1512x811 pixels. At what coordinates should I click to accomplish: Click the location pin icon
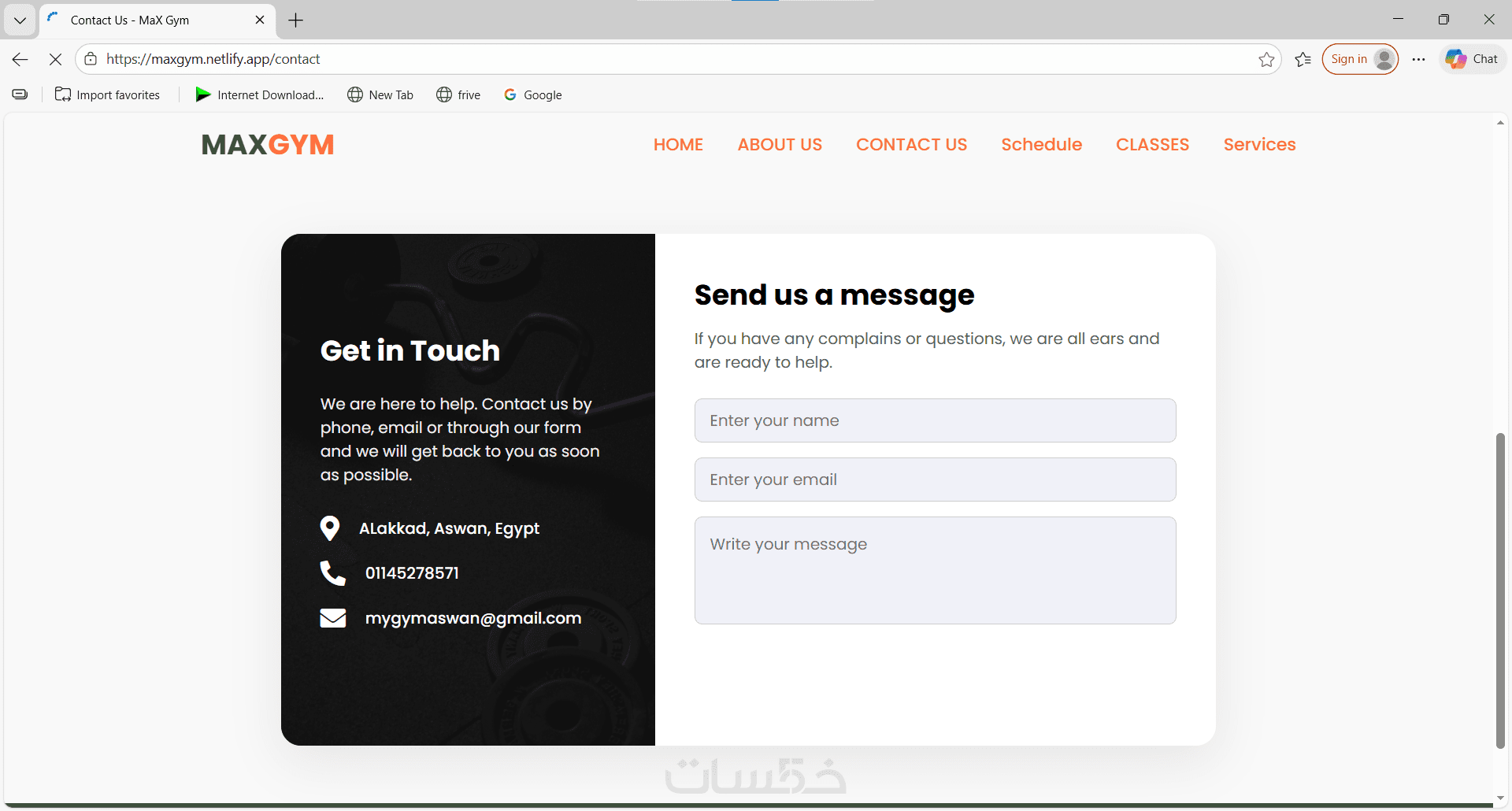[330, 528]
